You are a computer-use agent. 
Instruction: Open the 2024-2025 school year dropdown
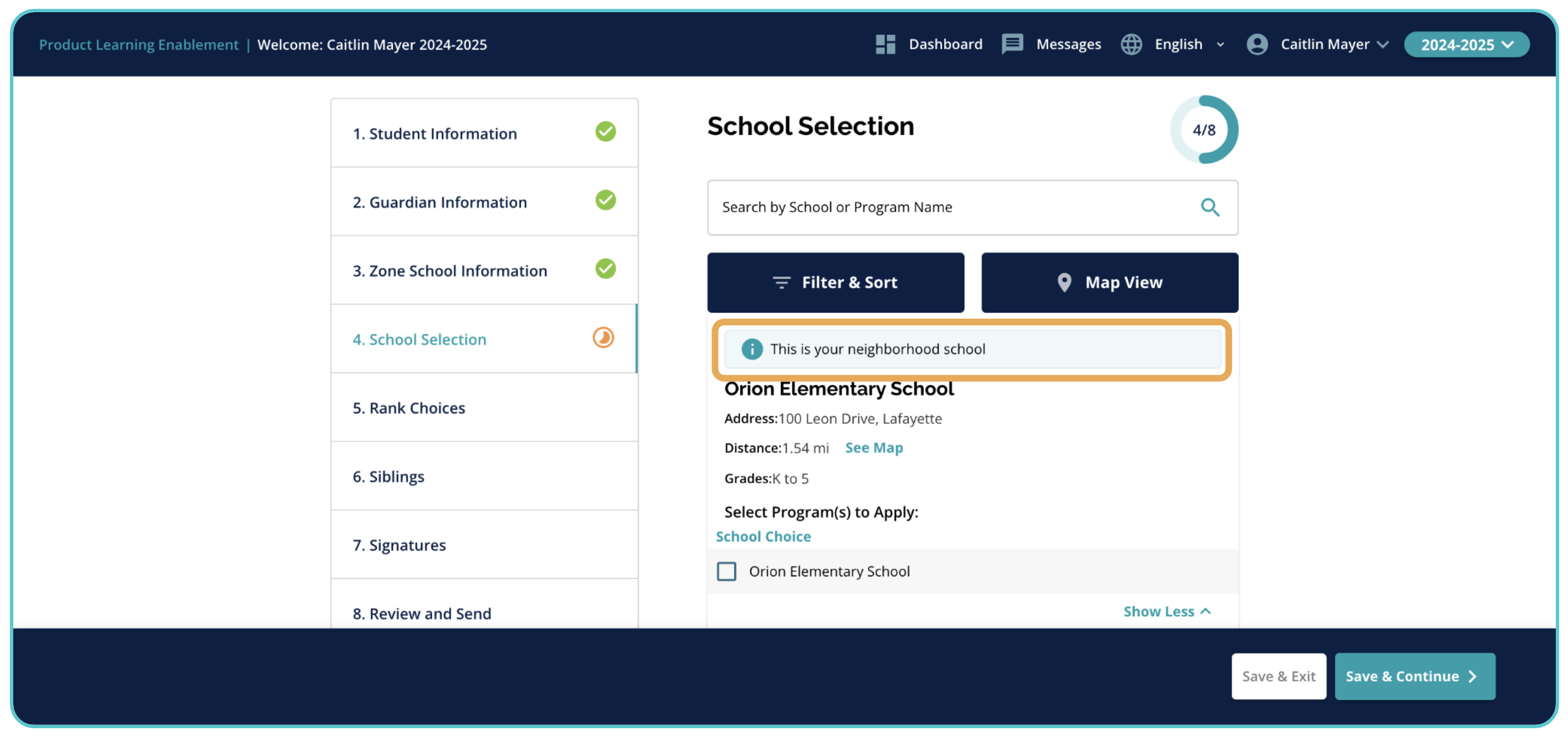(x=1465, y=44)
